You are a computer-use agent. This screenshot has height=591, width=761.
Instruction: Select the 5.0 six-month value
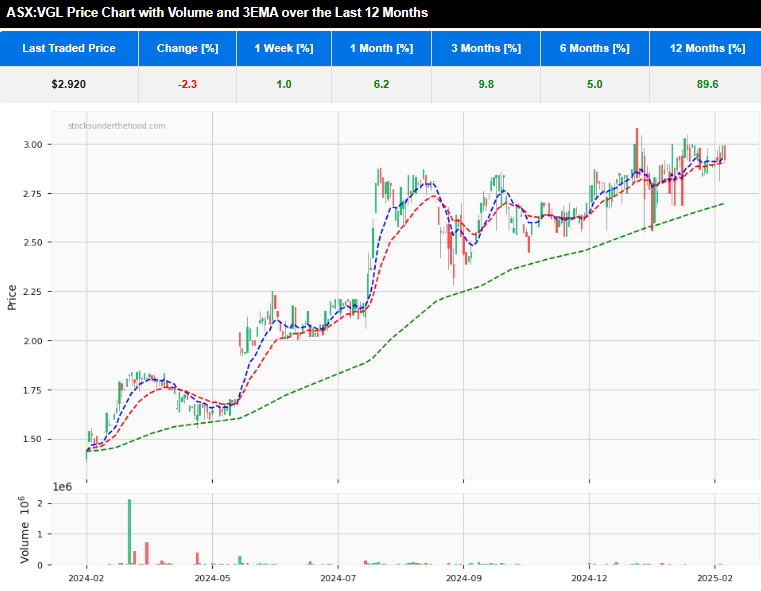(x=595, y=84)
